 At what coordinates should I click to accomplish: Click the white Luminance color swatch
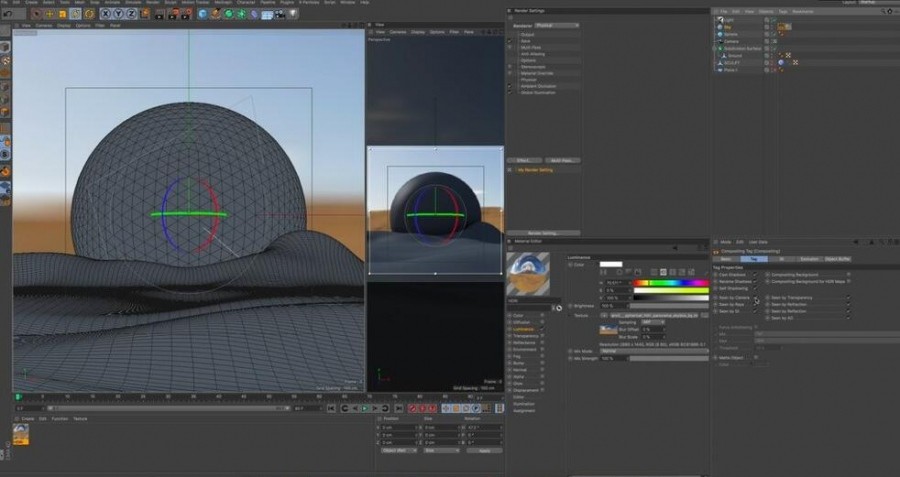click(x=611, y=264)
